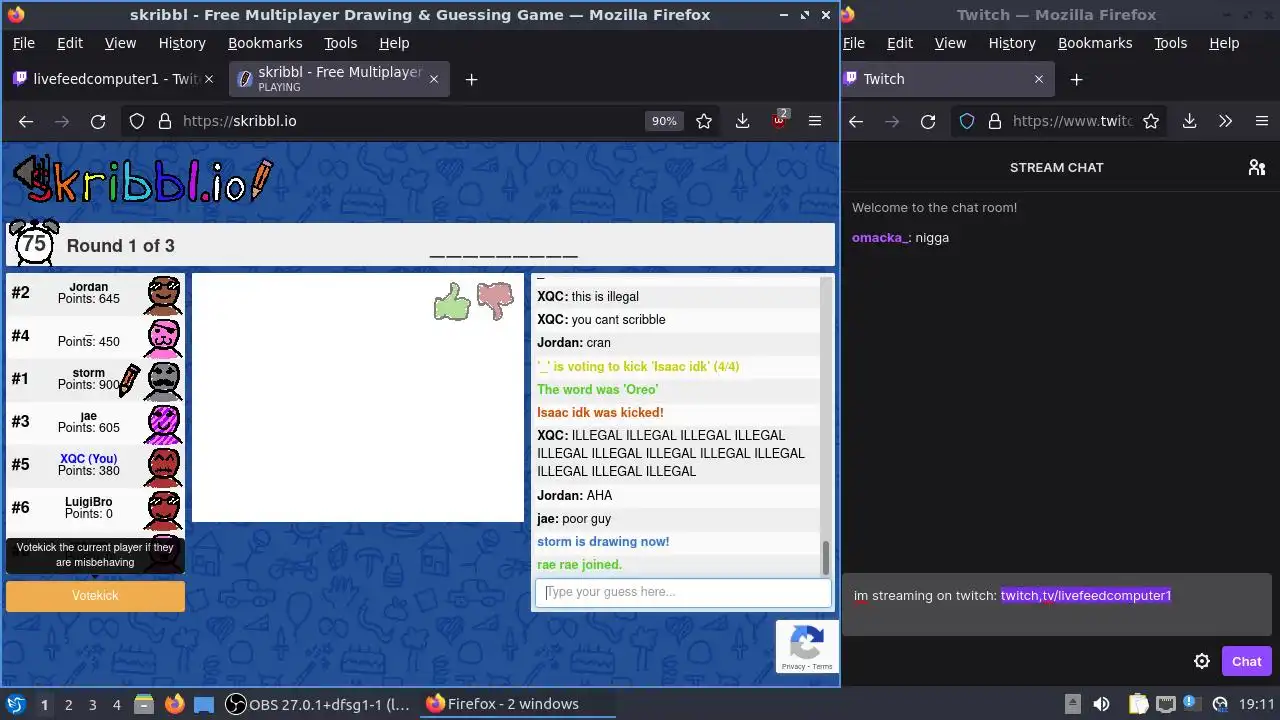Open OBS from the taskbar
Viewport: 1280px width, 720px height.
point(317,704)
